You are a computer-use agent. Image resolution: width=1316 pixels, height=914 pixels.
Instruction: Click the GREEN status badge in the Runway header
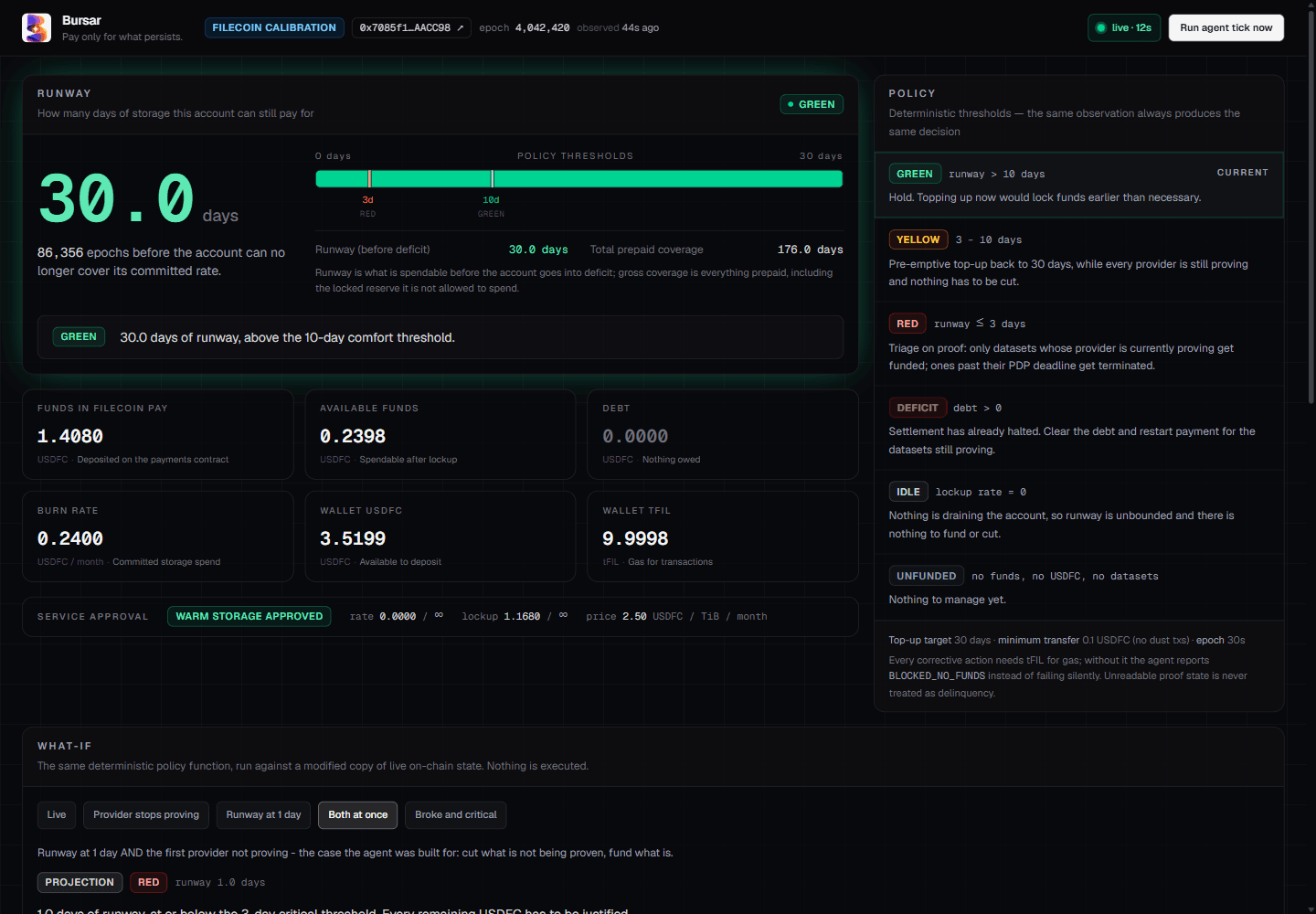click(812, 104)
